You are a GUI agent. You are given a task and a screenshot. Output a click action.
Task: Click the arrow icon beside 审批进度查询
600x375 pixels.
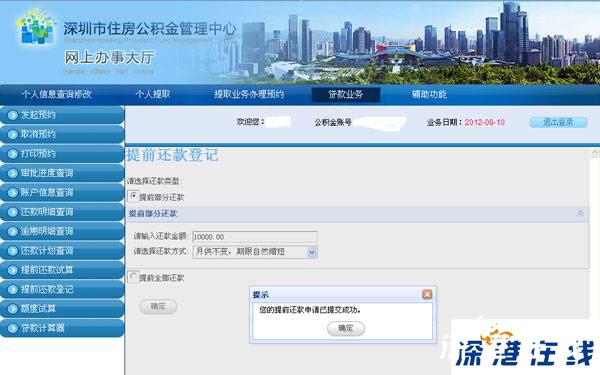tap(12, 173)
